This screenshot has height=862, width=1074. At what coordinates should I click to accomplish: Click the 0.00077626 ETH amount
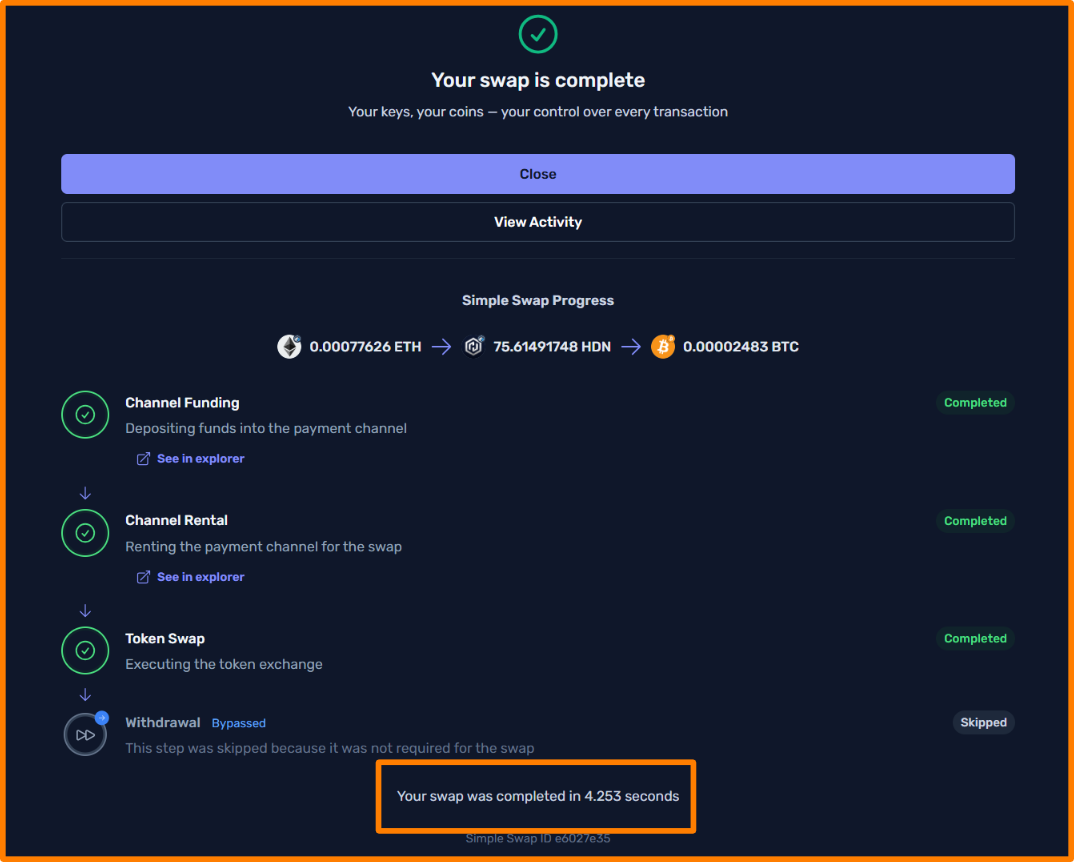(365, 347)
